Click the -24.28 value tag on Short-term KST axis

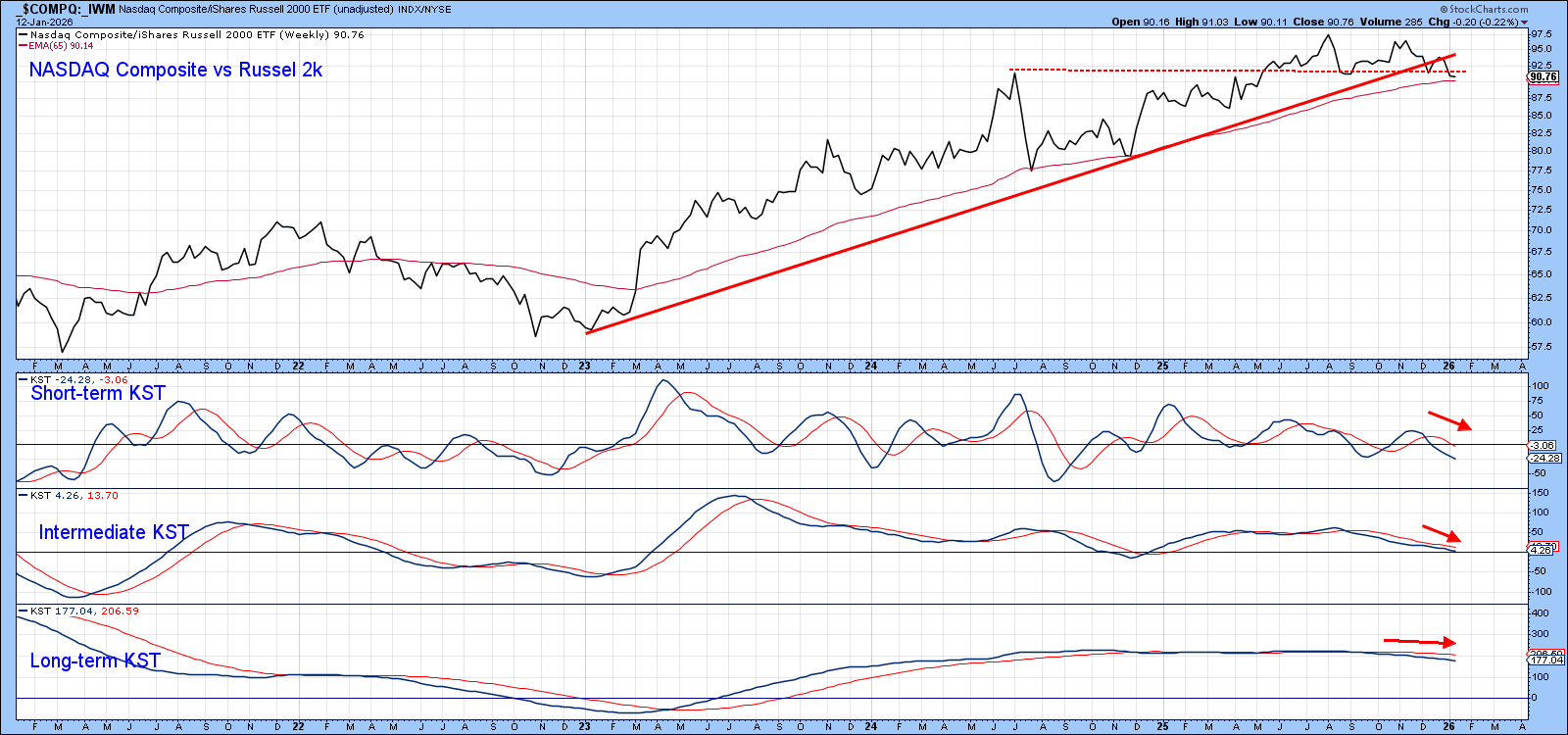[x=1545, y=459]
